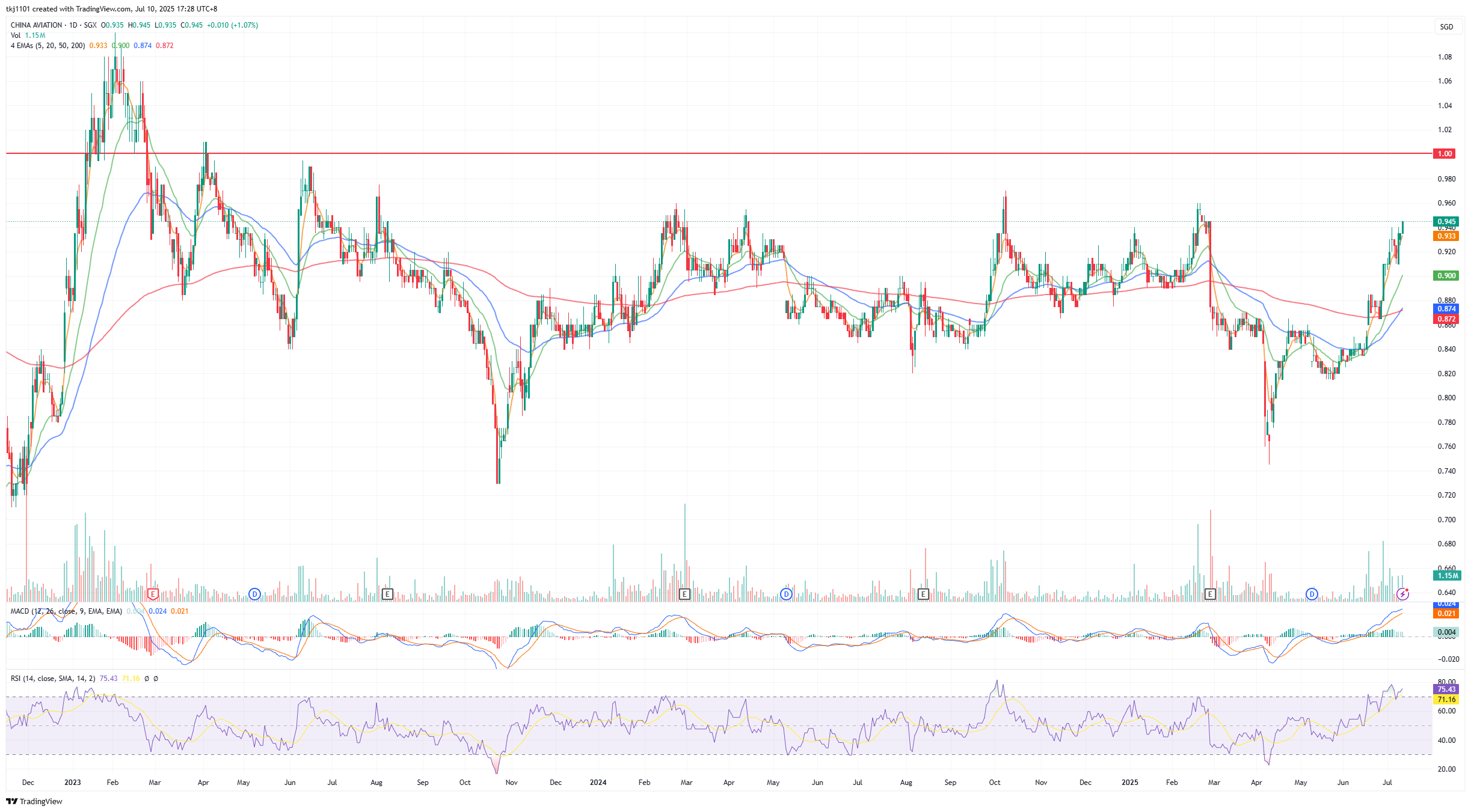Click the purple lightning event icon
This screenshot has height=812, width=1471.
(x=1402, y=594)
